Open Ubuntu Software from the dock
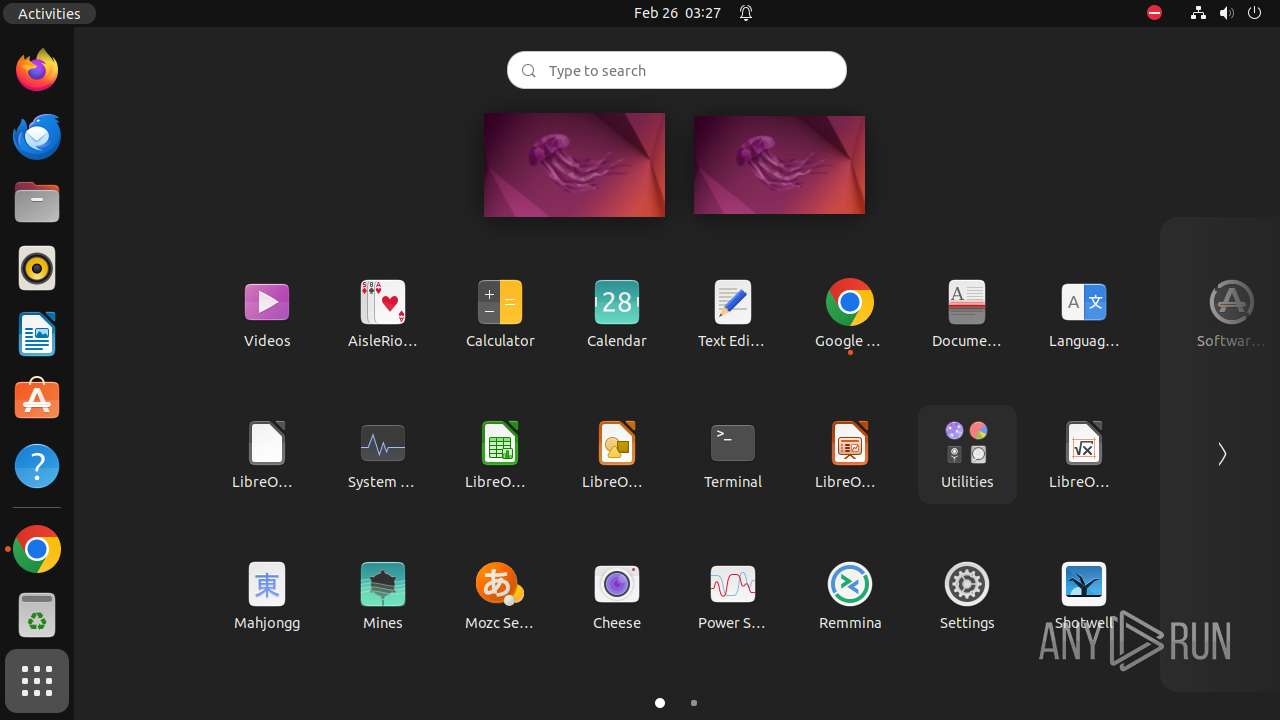The height and width of the screenshot is (720, 1280). click(37, 400)
